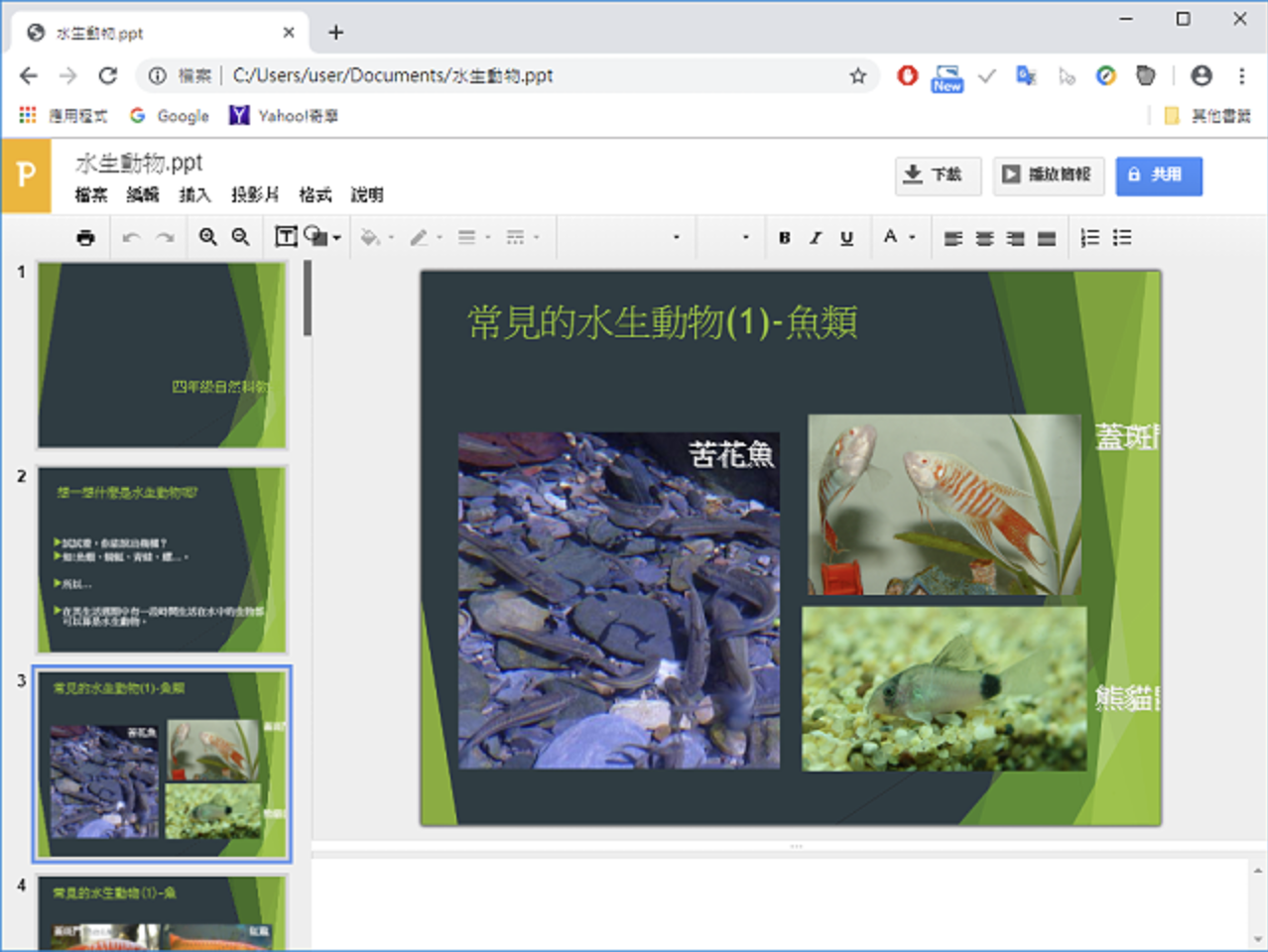Go back in browser
1268x952 pixels.
click(29, 75)
